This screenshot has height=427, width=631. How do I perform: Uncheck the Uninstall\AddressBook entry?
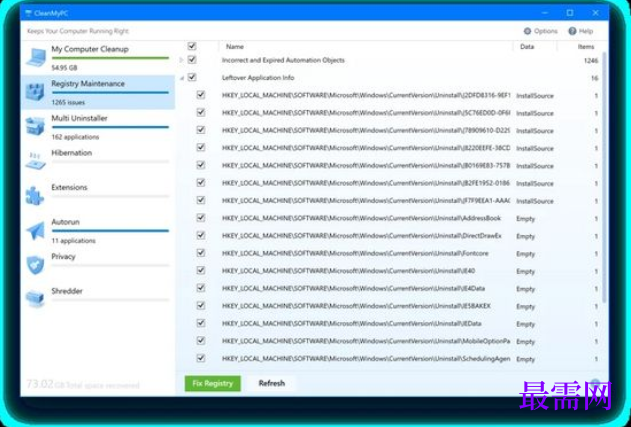pos(201,218)
